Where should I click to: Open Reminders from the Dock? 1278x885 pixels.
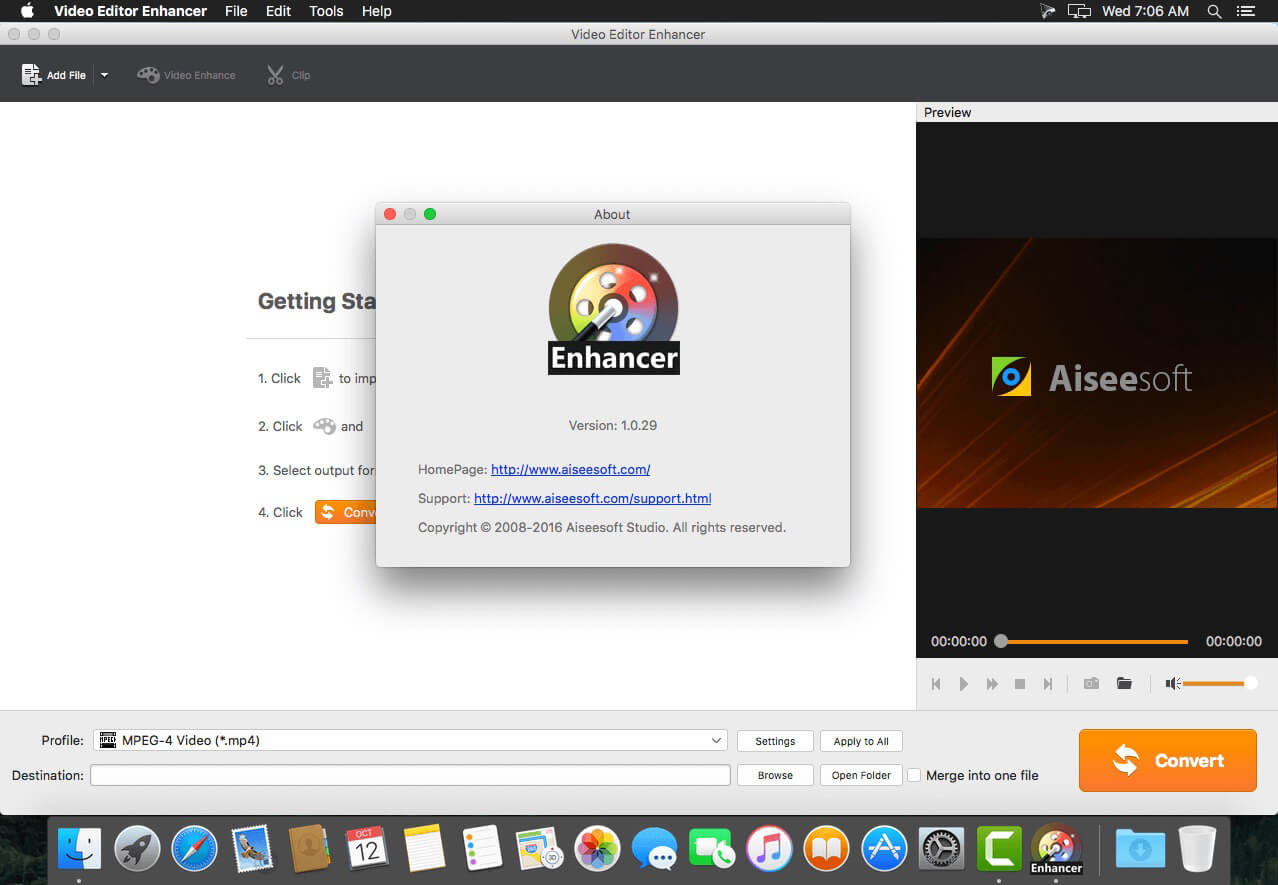[x=483, y=848]
